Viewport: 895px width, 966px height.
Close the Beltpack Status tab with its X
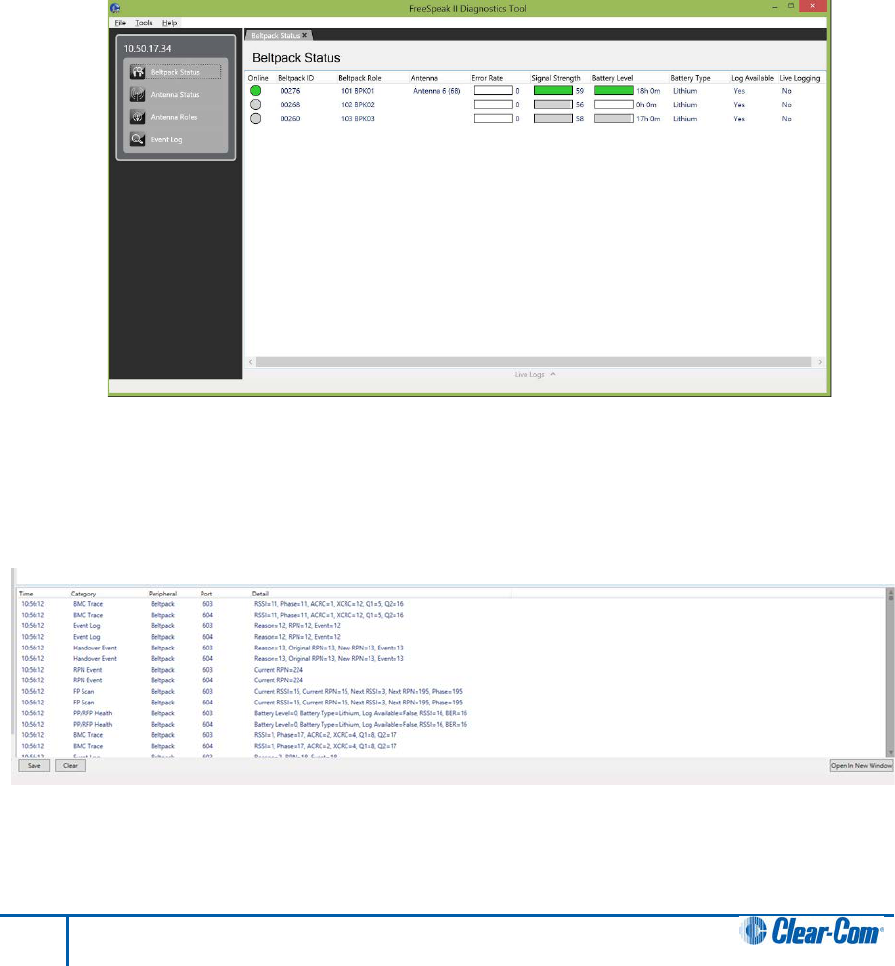[304, 35]
